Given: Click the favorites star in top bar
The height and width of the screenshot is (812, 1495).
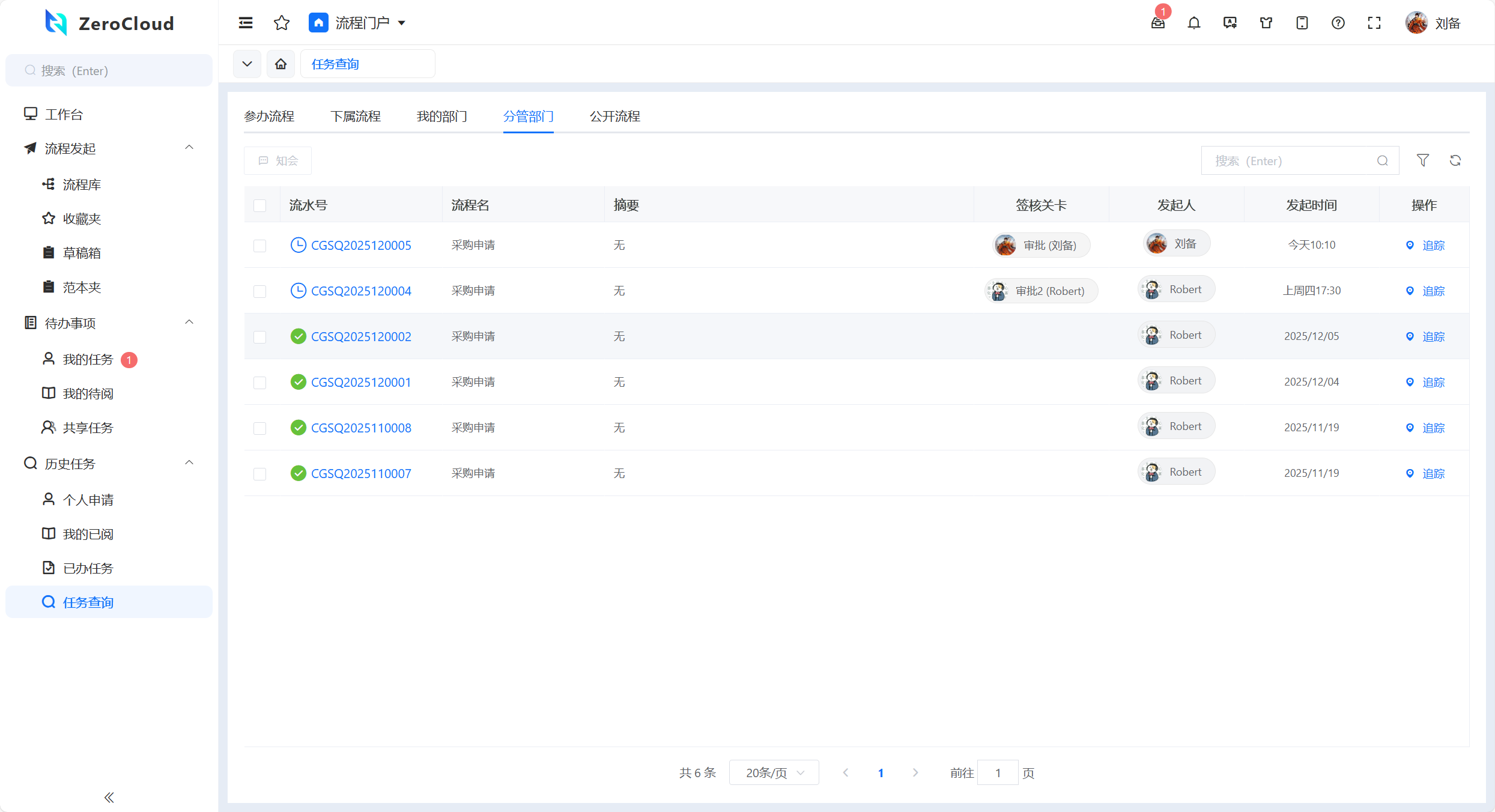Looking at the screenshot, I should point(281,23).
